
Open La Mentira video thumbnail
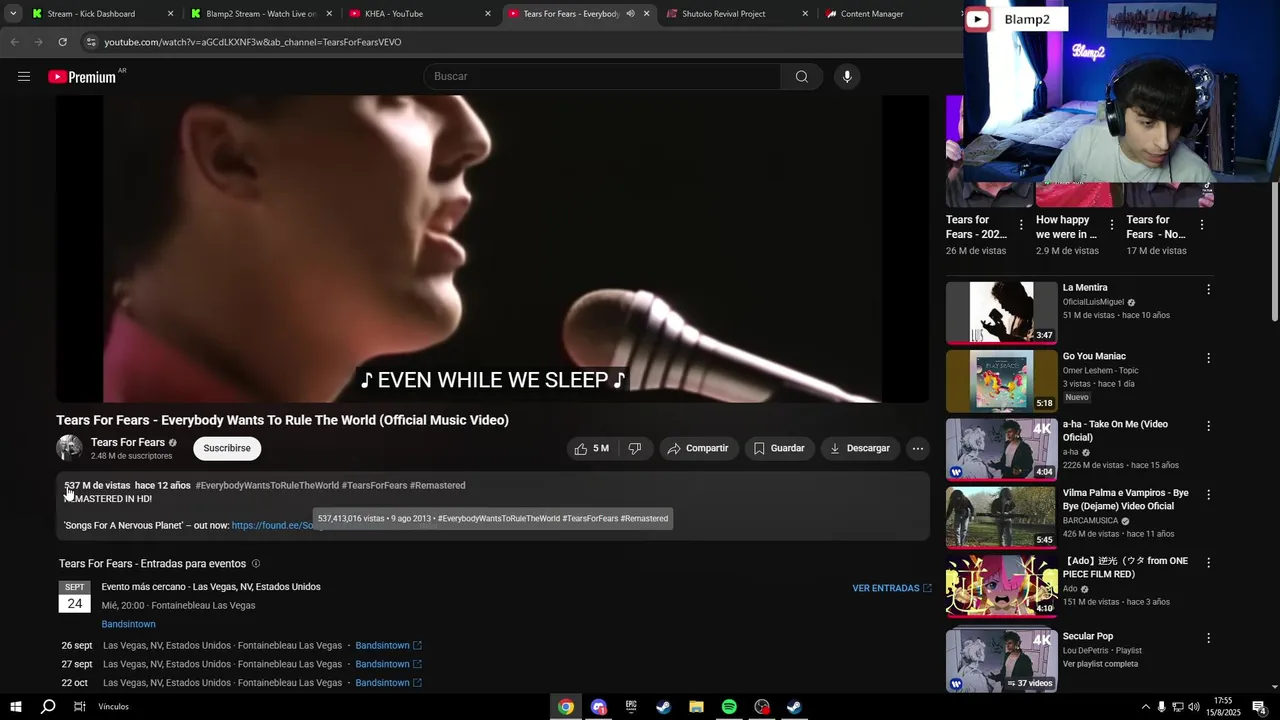click(x=1001, y=313)
